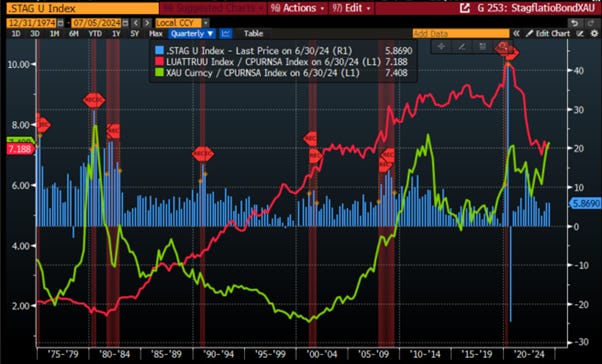This screenshot has height=364, width=602.
Task: Switch to line chart view icon
Action: click(x=226, y=34)
